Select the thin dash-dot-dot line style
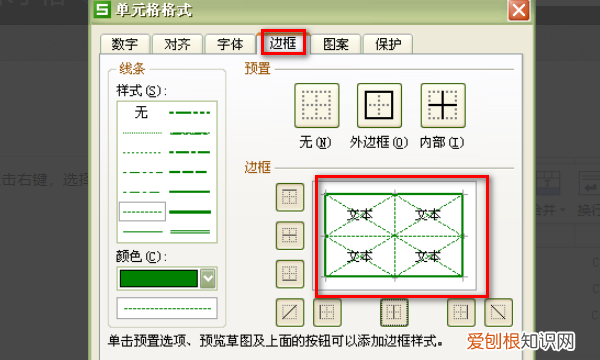This screenshot has height=360, width=600. coord(142,172)
